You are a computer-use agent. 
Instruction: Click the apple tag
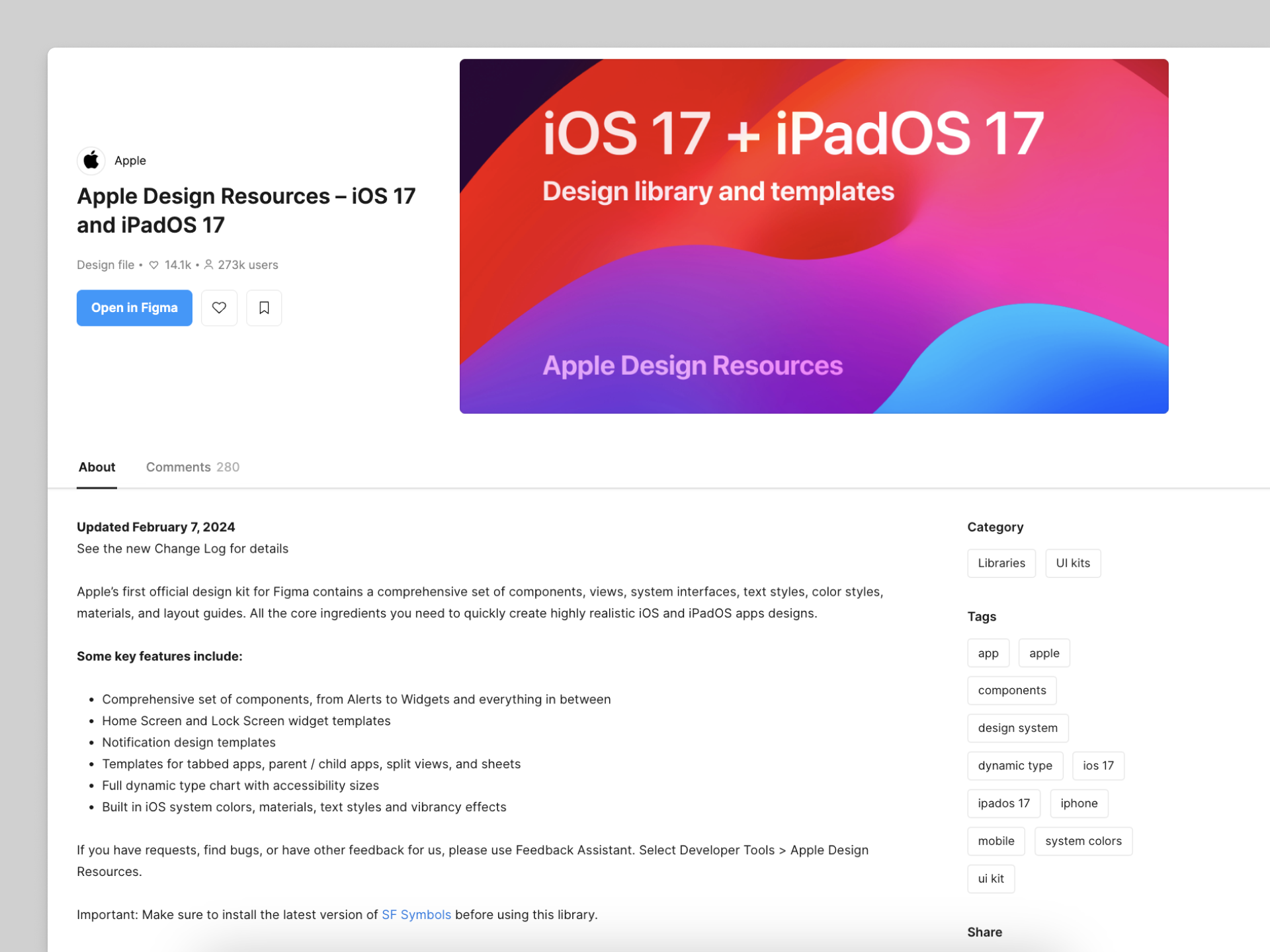click(x=1044, y=653)
